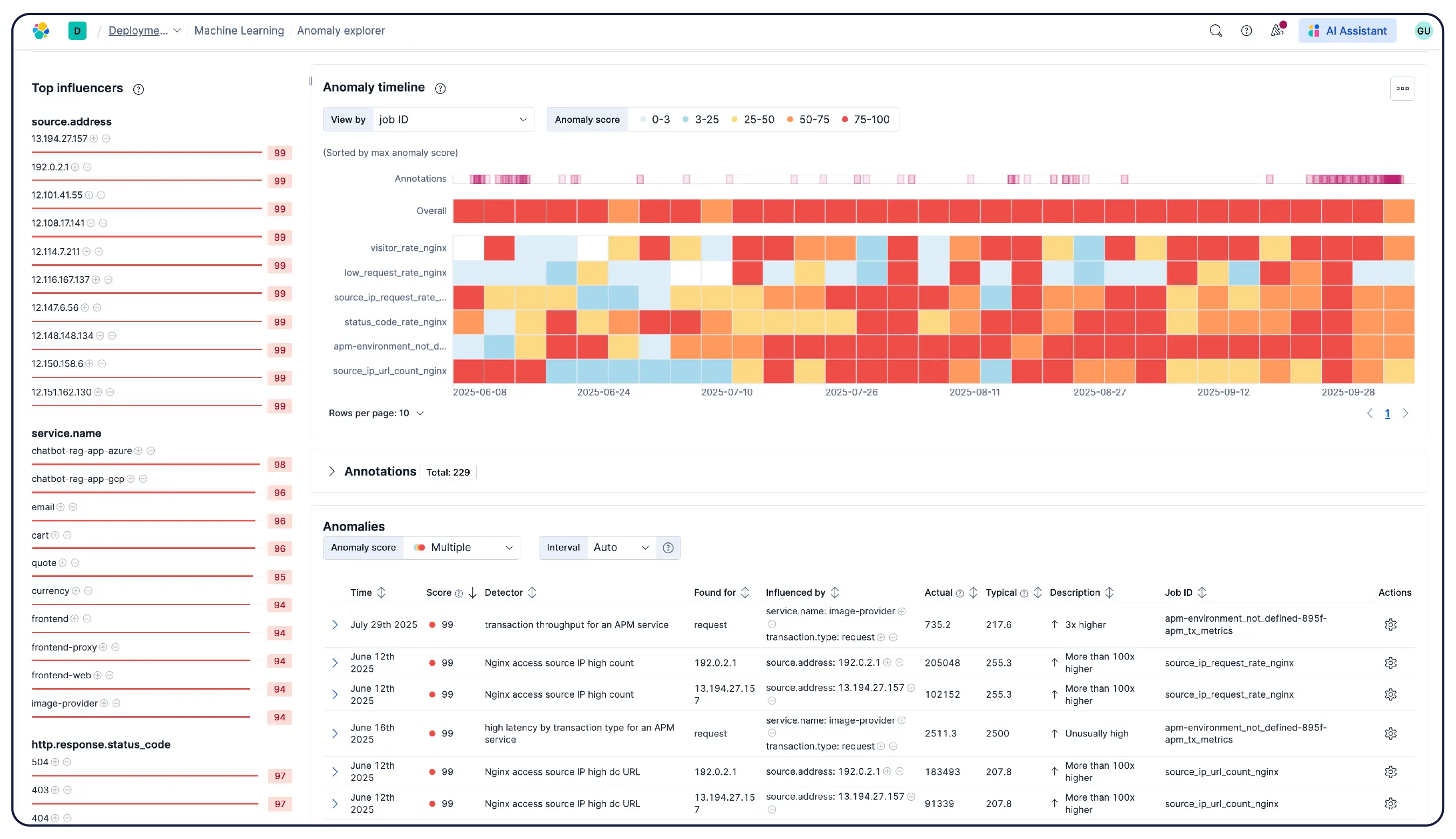Open the help question mark menu
The height and width of the screenshot is (839, 1456).
1246,31
